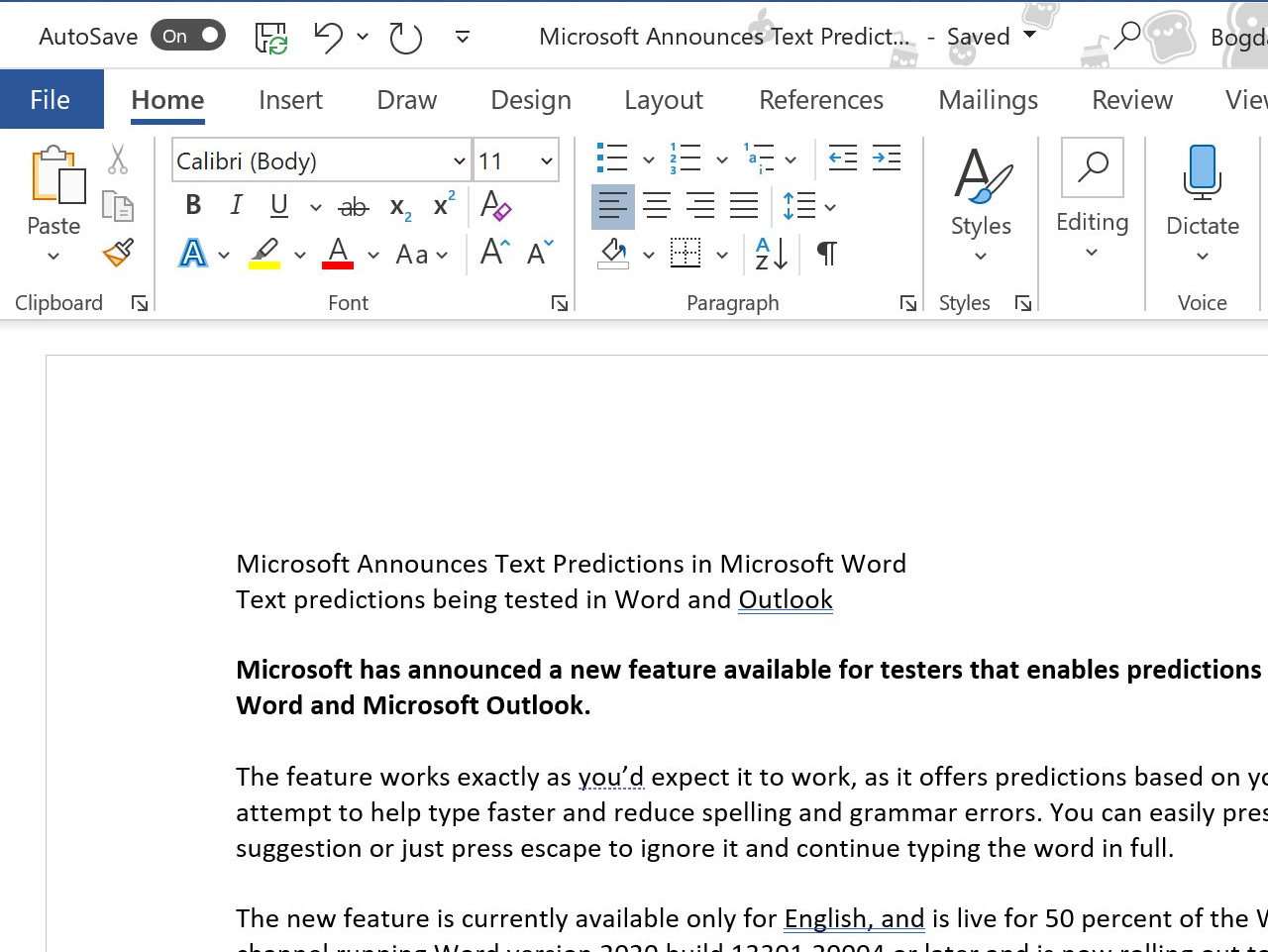Open the Review tab
The image size is (1268, 952).
point(1131,99)
